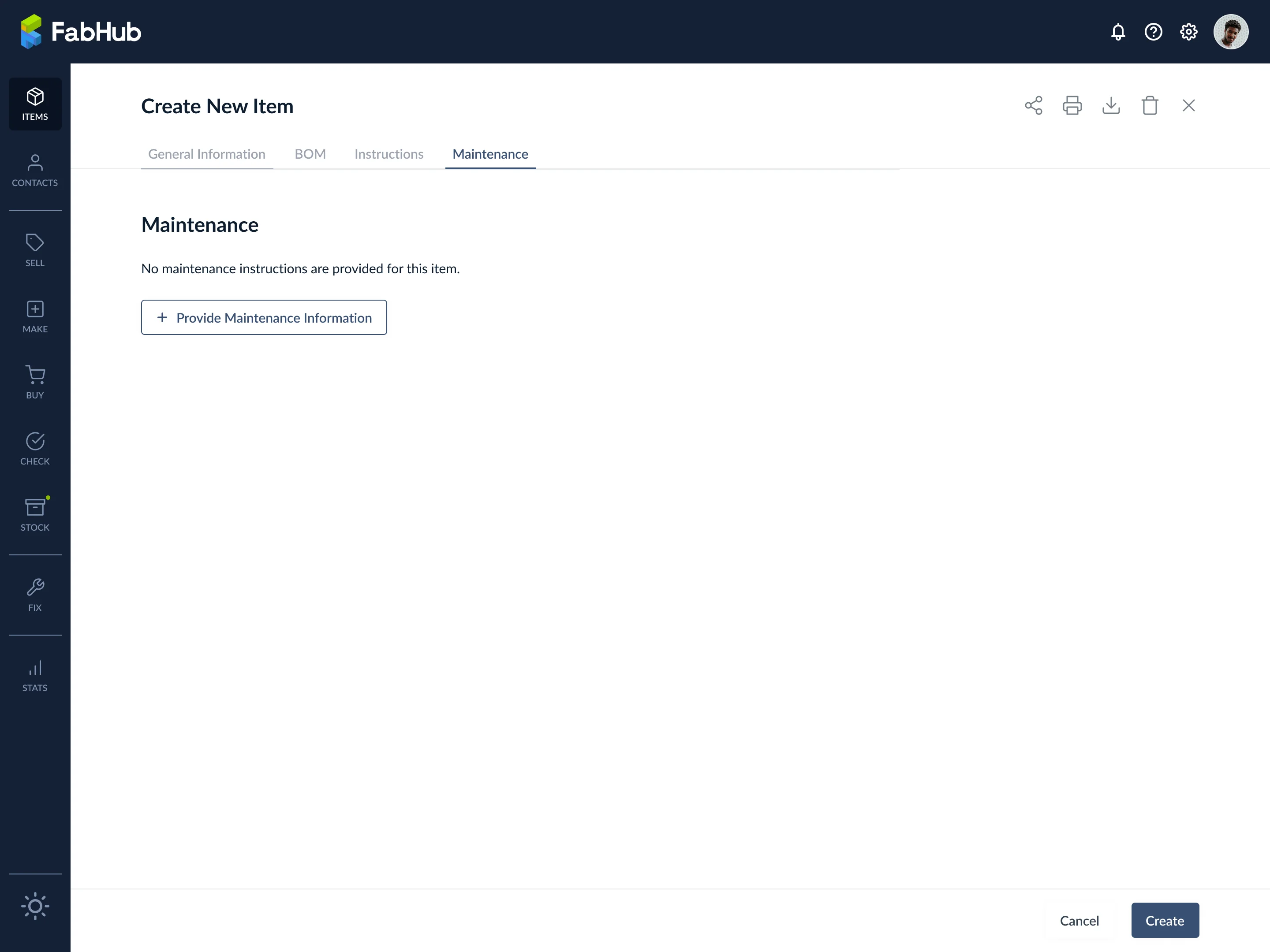1270x952 pixels.
Task: Open the Fix wrench module
Action: (35, 595)
